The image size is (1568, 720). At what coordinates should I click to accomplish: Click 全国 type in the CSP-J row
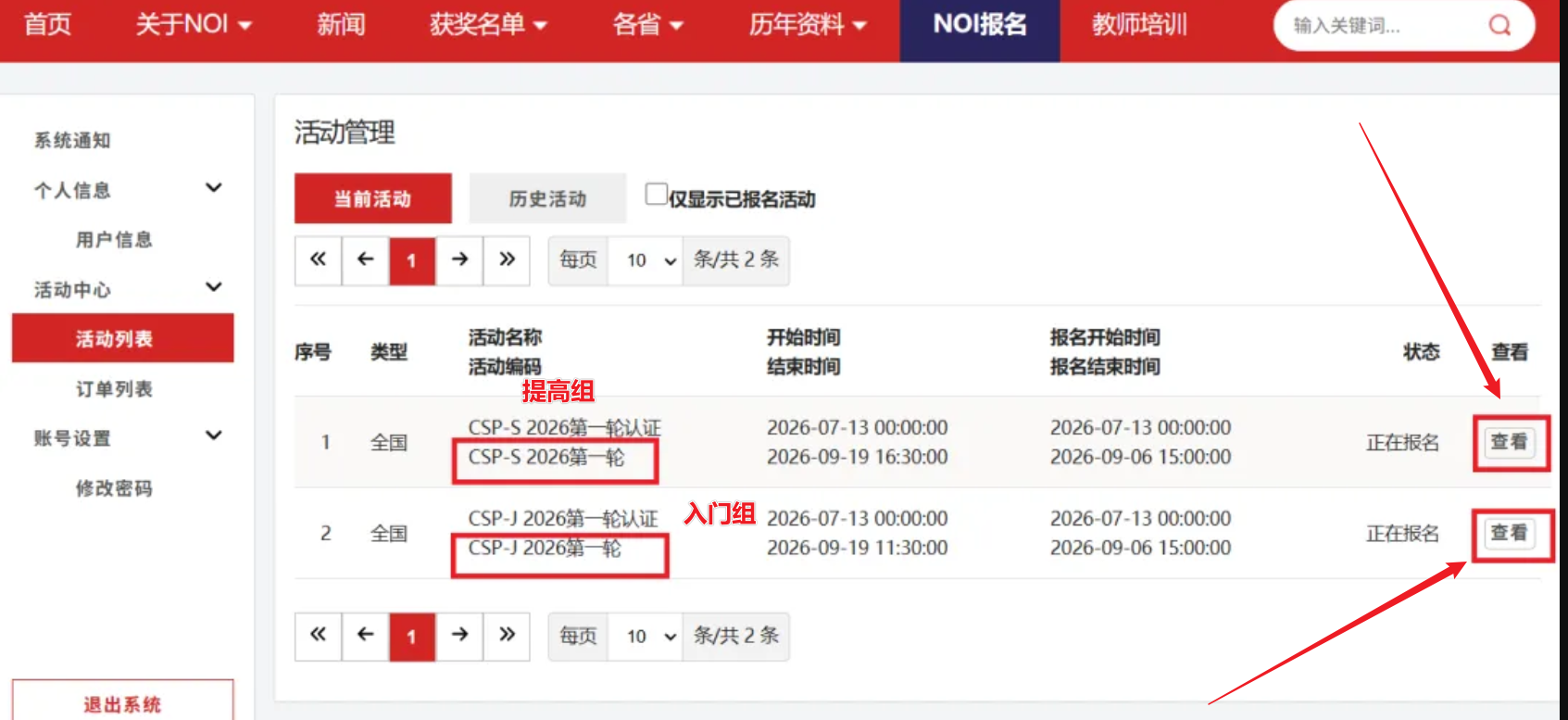pyautogui.click(x=389, y=534)
